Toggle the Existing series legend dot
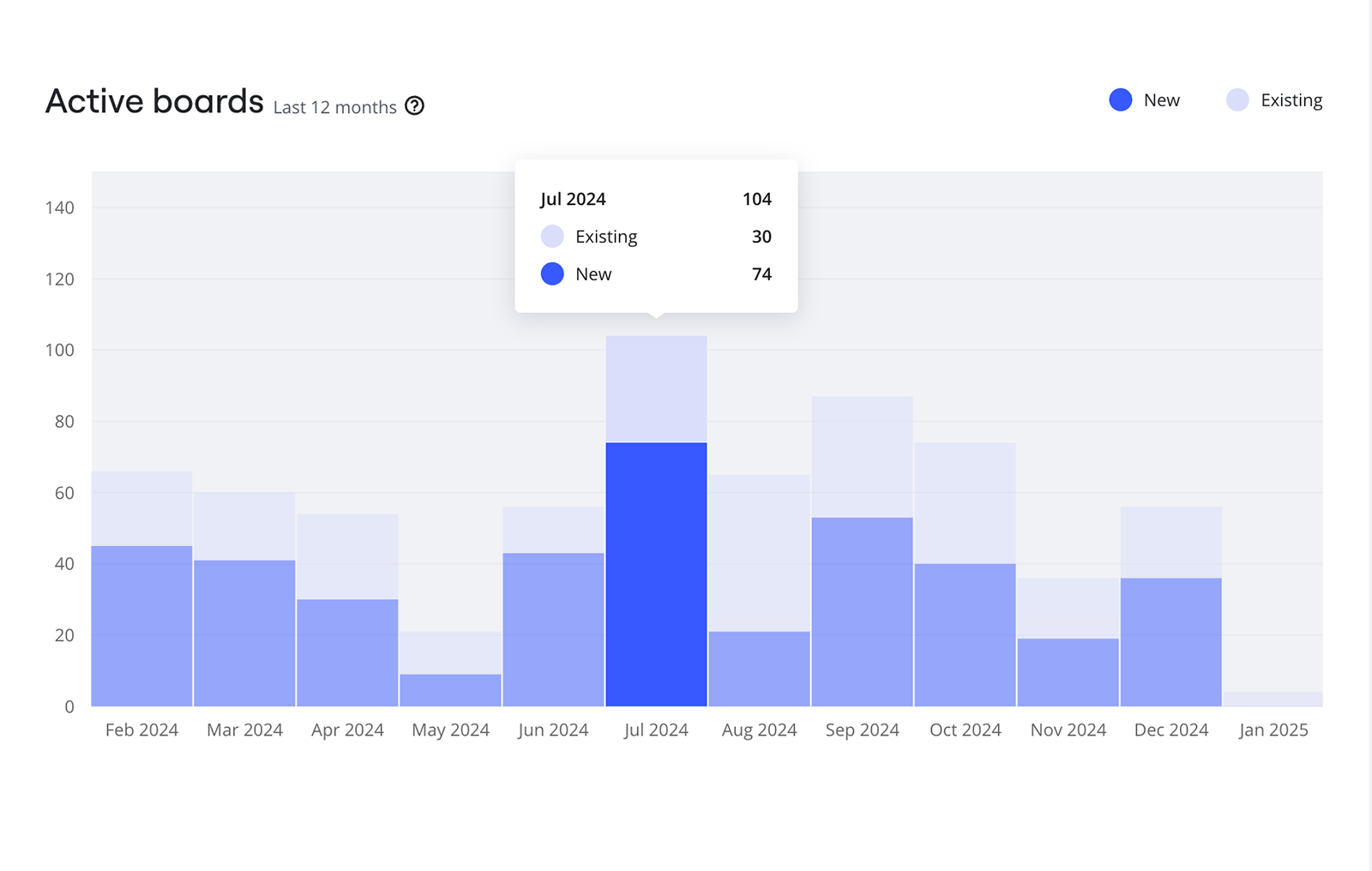The width and height of the screenshot is (1372, 871). (1237, 100)
